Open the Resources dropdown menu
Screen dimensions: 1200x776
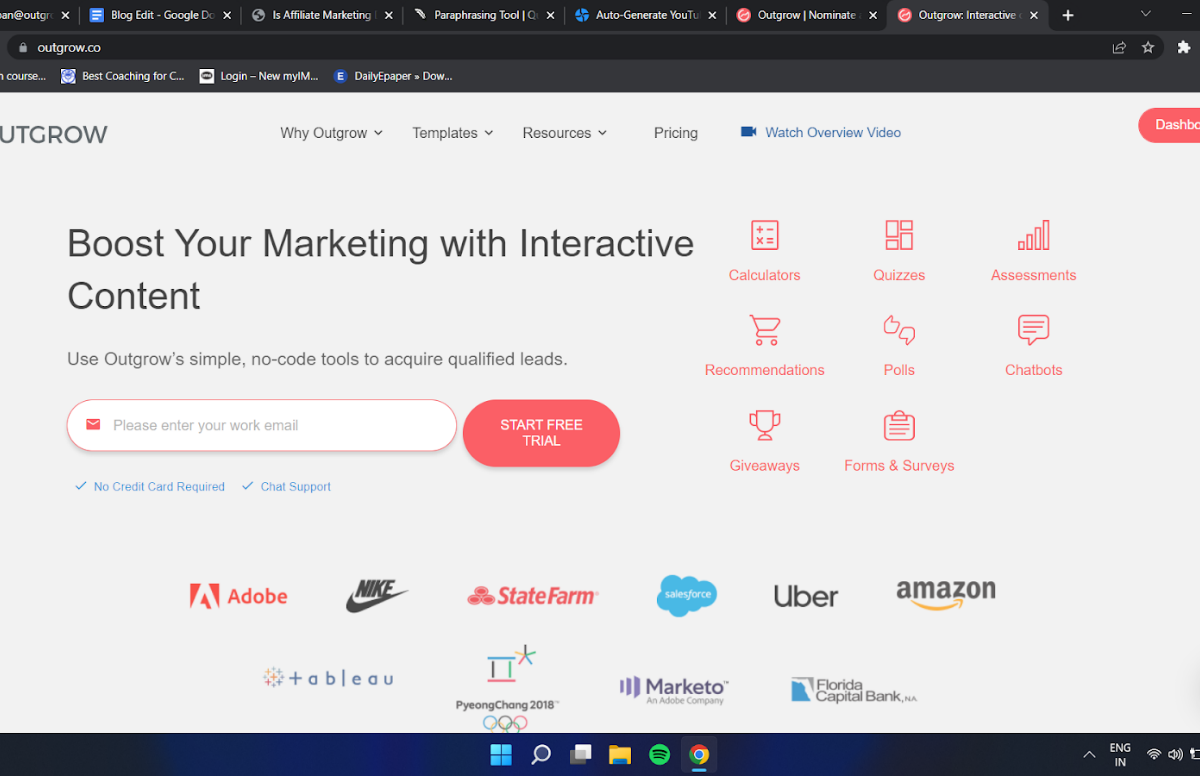(564, 133)
